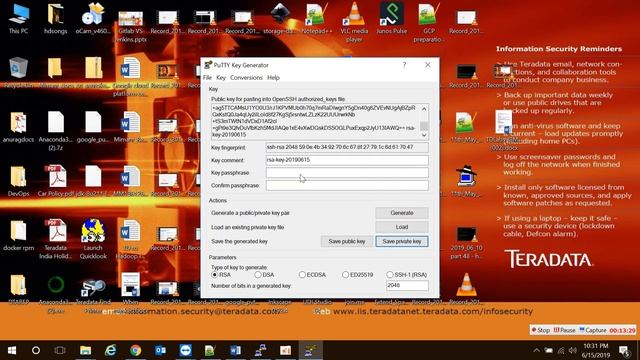Pause the oCam recording

pyautogui.click(x=564, y=330)
